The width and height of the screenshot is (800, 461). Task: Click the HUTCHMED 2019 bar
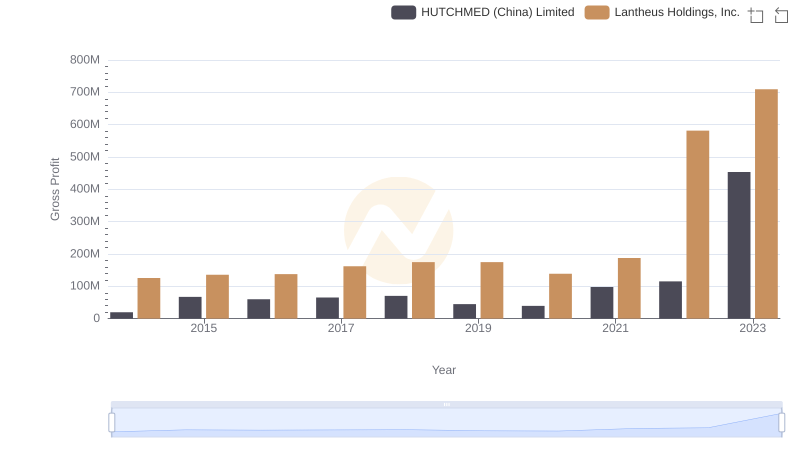pyautogui.click(x=464, y=312)
